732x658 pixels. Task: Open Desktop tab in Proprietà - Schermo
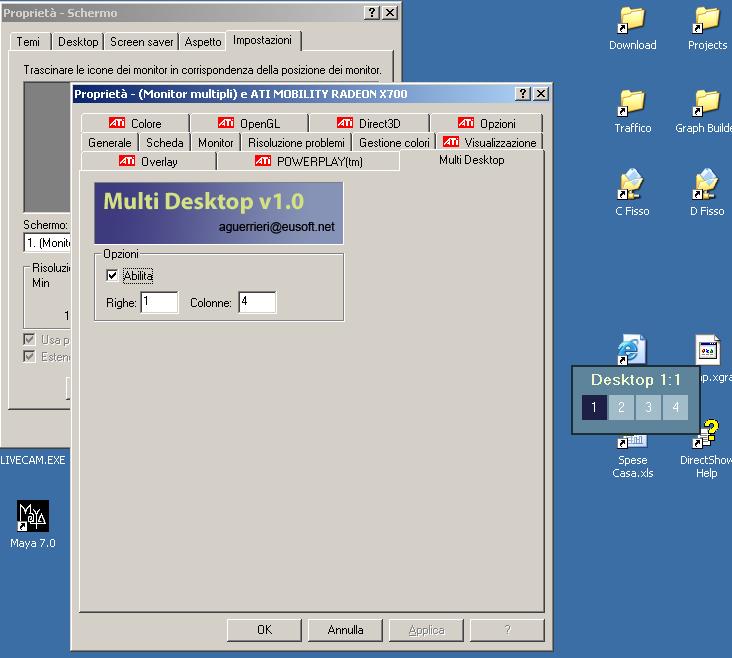(x=78, y=42)
